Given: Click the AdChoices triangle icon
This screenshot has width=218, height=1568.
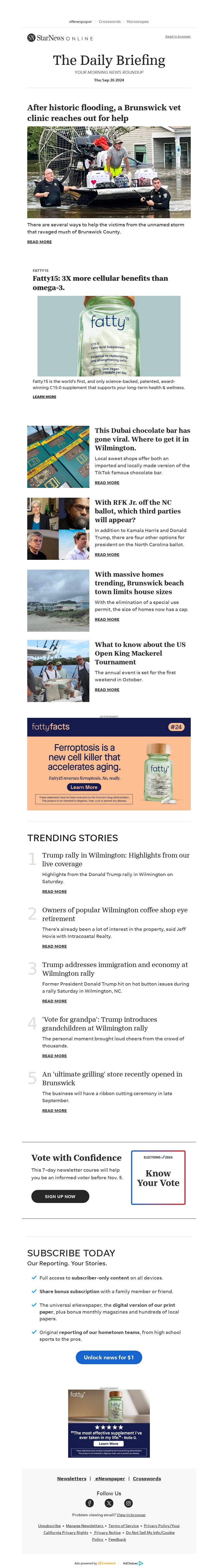Looking at the screenshot, I should pyautogui.click(x=141, y=1563).
